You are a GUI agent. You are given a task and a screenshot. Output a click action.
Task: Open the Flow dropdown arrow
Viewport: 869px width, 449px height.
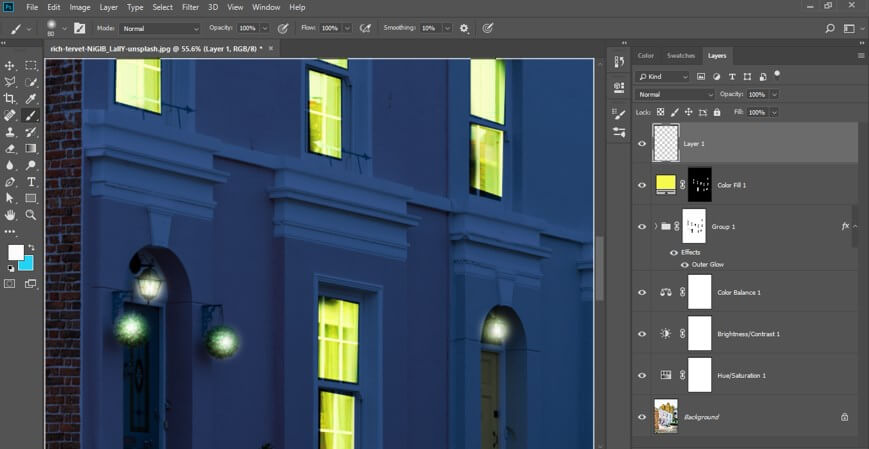click(347, 28)
